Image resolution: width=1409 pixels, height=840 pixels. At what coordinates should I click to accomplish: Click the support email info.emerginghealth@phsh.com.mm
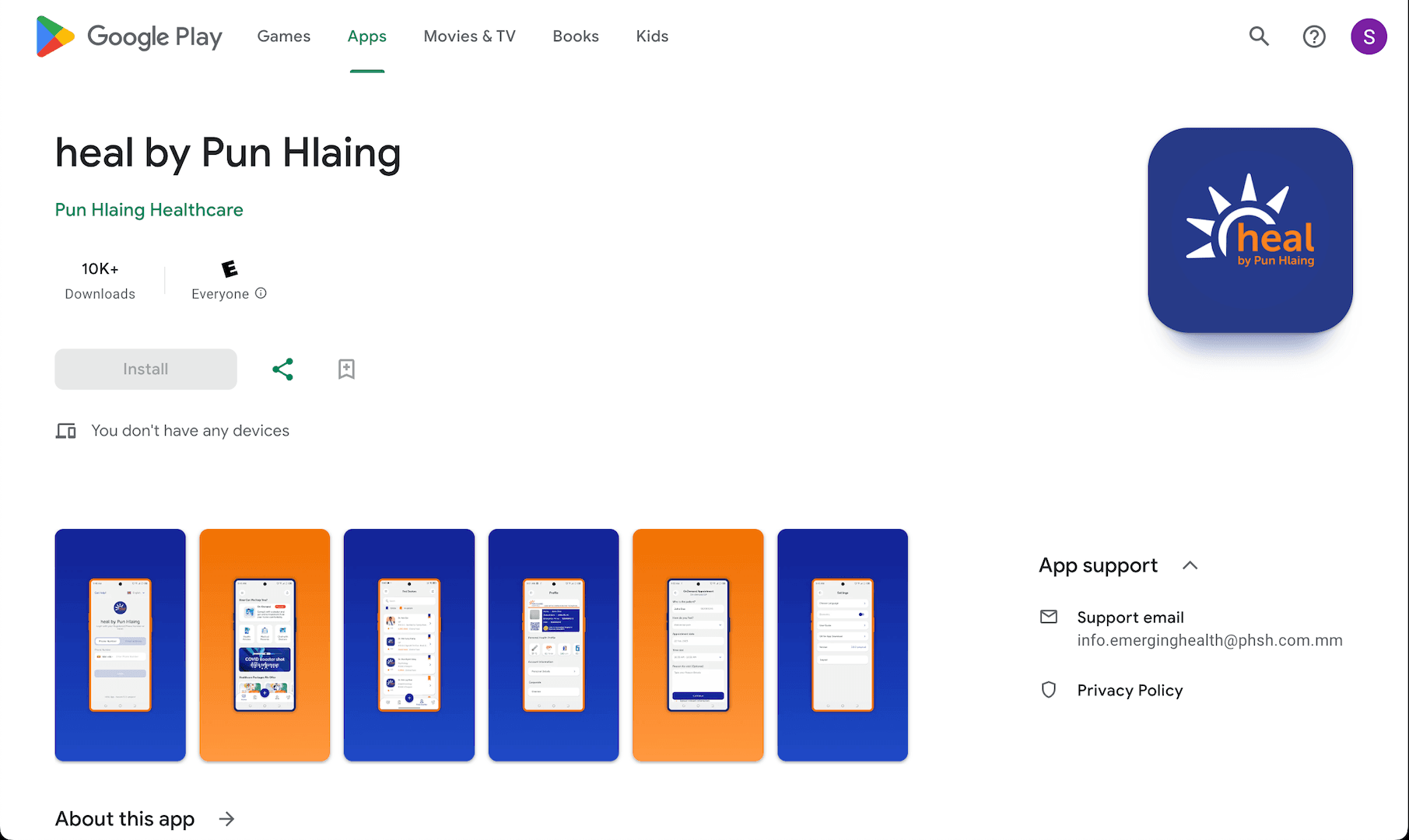[1210, 640]
